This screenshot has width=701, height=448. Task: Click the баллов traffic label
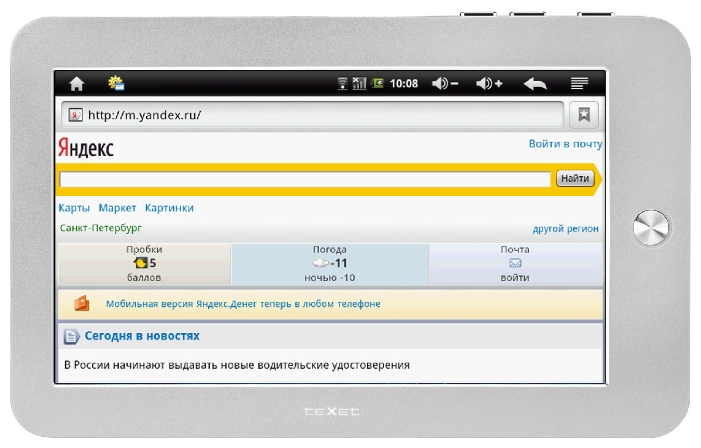point(144,278)
